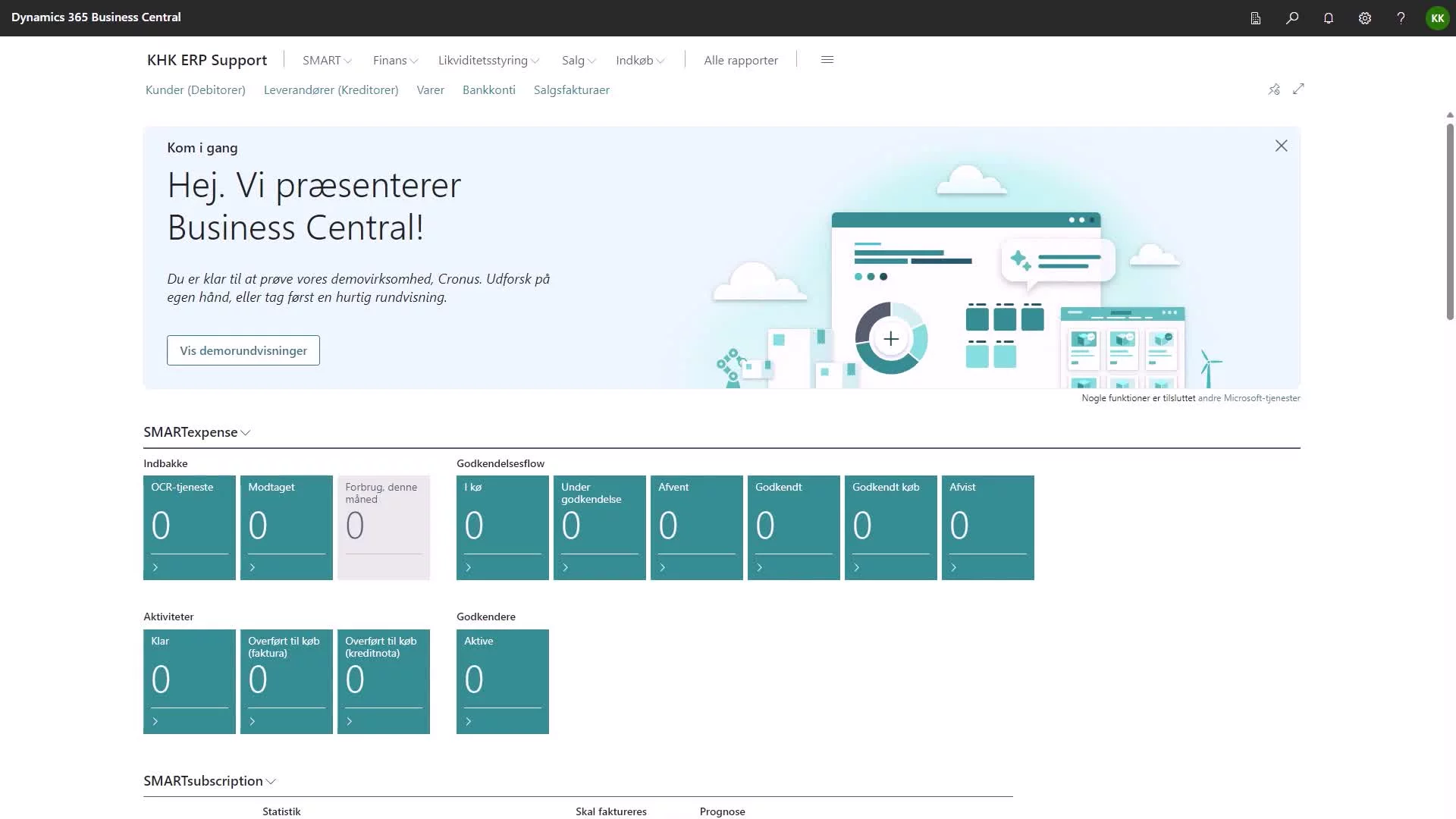This screenshot has height=819, width=1456.
Task: Click the Prognose heading
Action: click(723, 811)
